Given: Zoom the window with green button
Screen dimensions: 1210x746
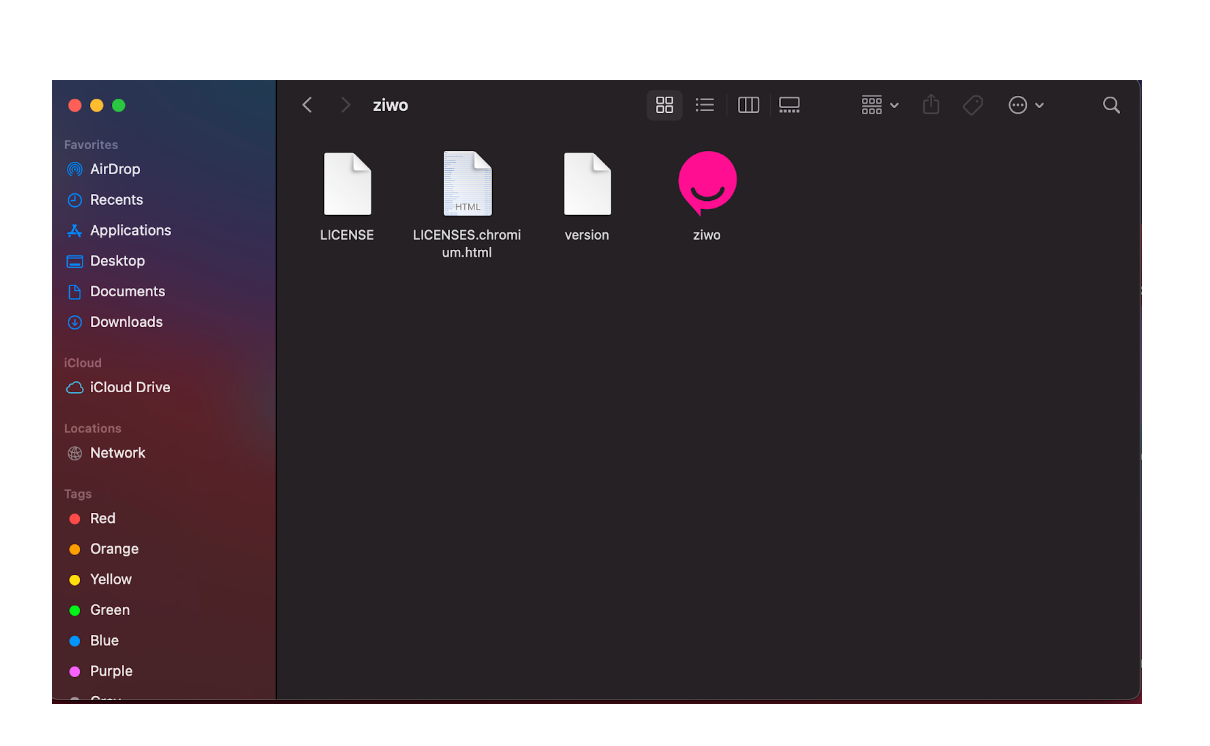Looking at the screenshot, I should [x=119, y=105].
